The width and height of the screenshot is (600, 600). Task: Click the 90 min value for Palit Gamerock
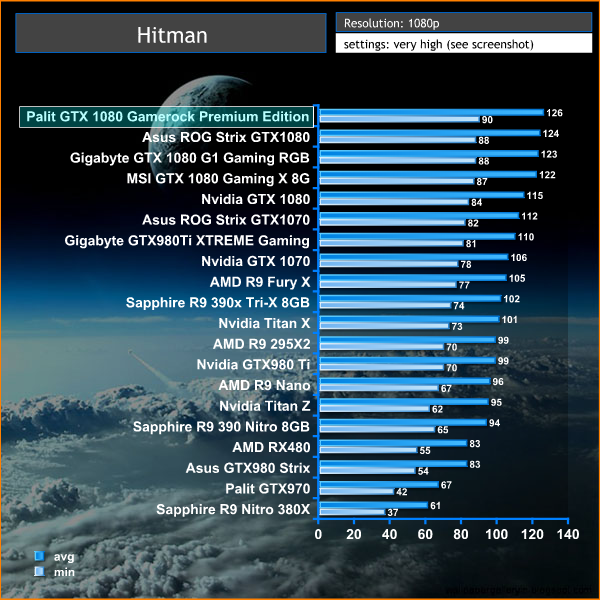tap(487, 120)
